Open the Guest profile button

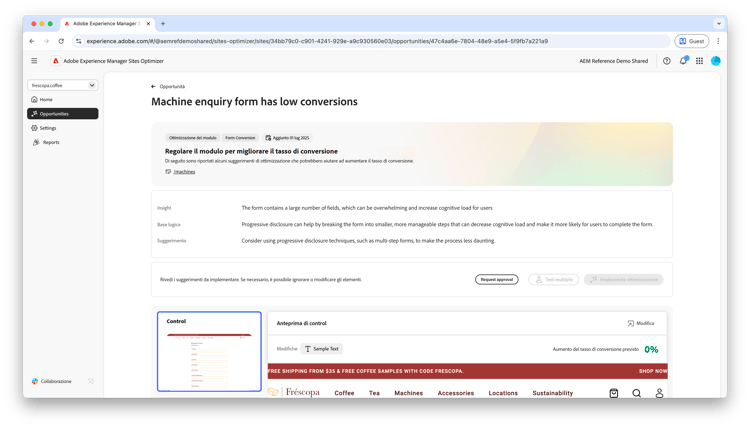(692, 41)
